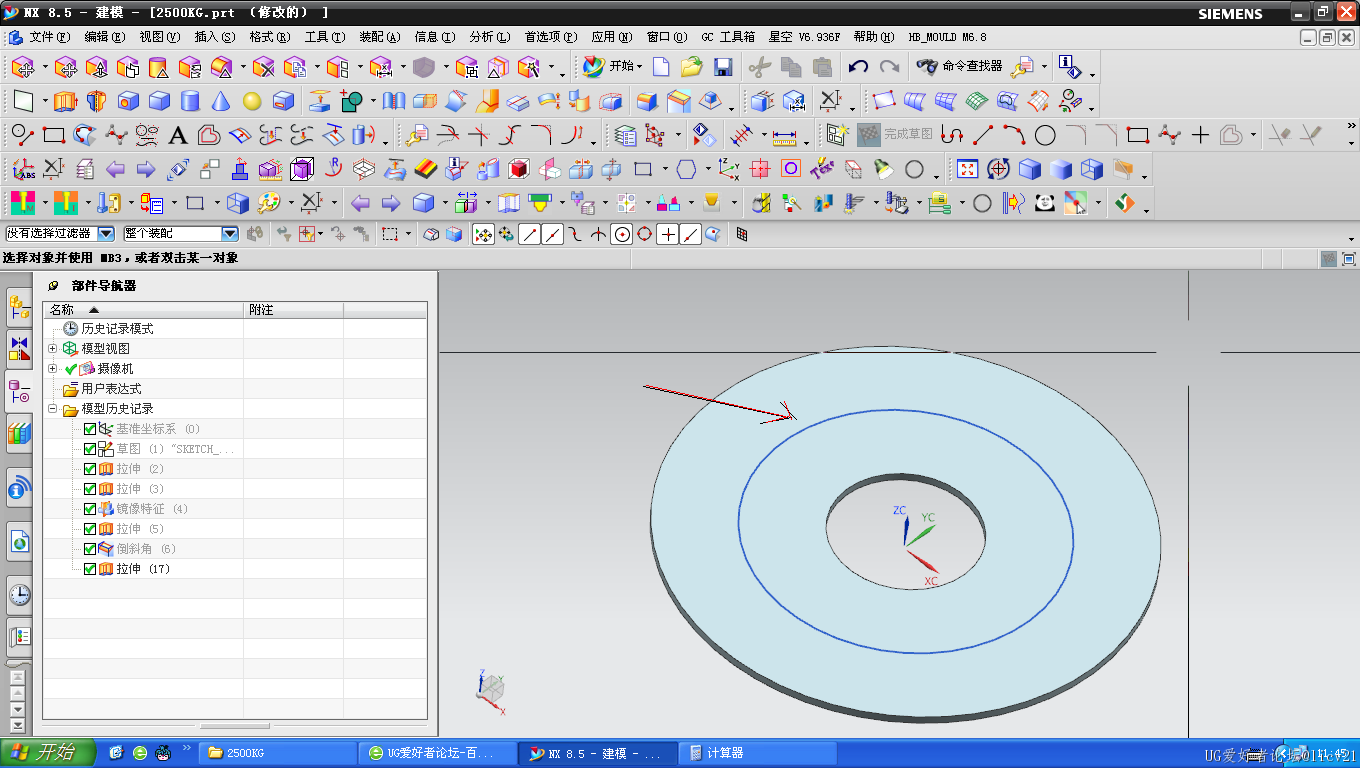Image resolution: width=1360 pixels, height=768 pixels.
Task: Select the sketch Line tool
Action: tap(984, 135)
